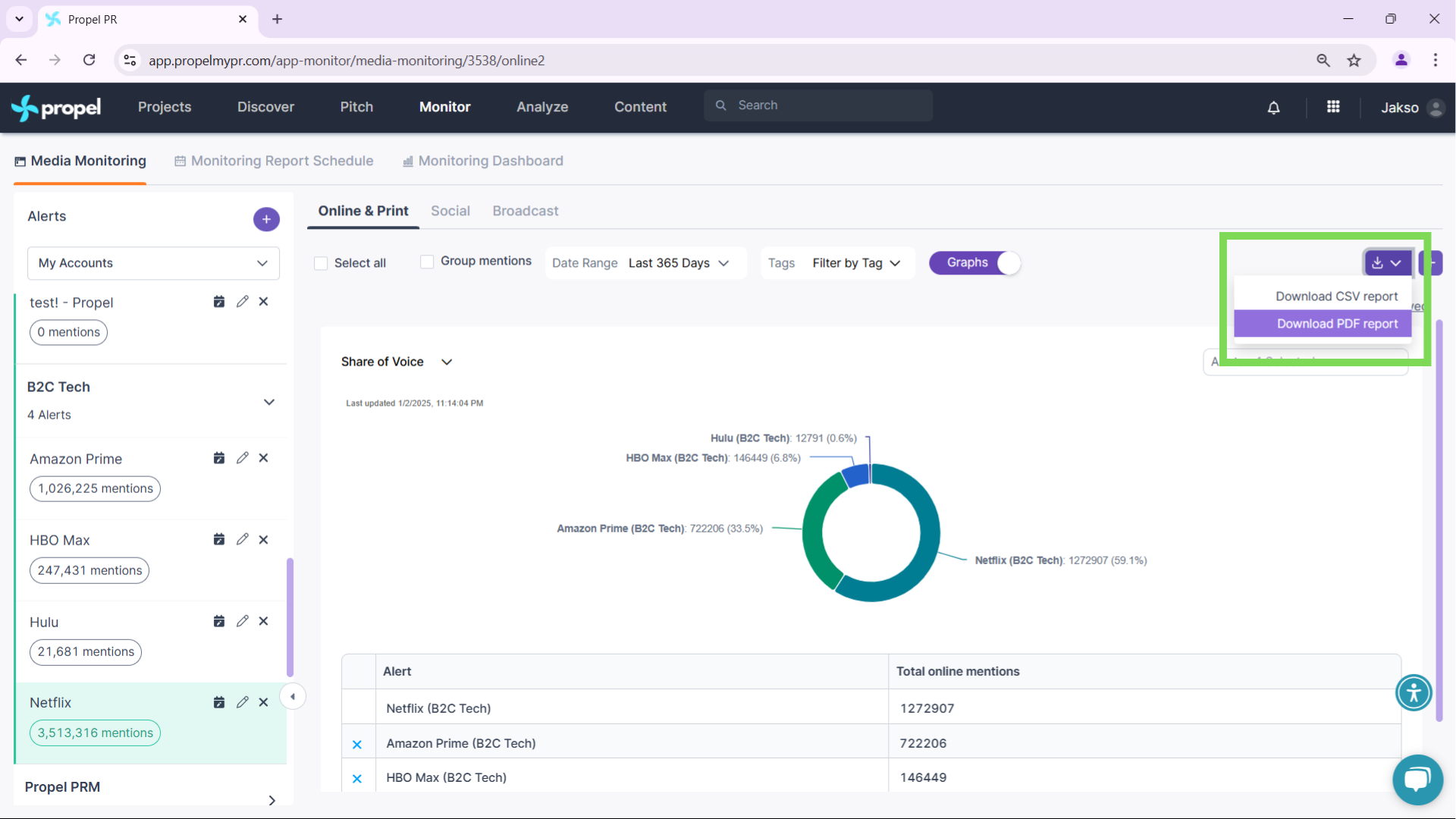Go to Analyze in navigation
The width and height of the screenshot is (1456, 819).
coord(542,108)
